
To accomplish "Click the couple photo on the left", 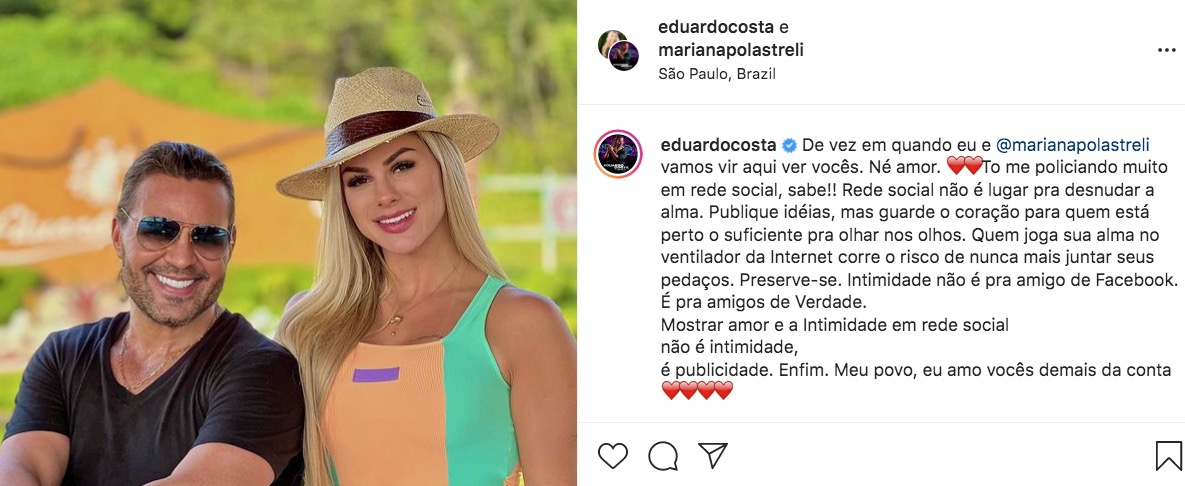I will pos(288,243).
